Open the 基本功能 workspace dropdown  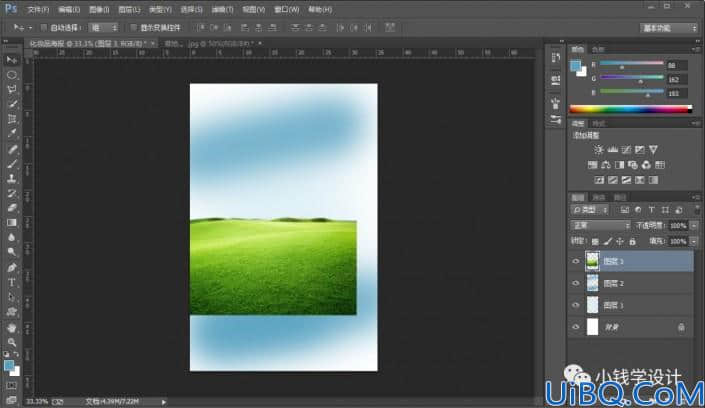[x=669, y=28]
